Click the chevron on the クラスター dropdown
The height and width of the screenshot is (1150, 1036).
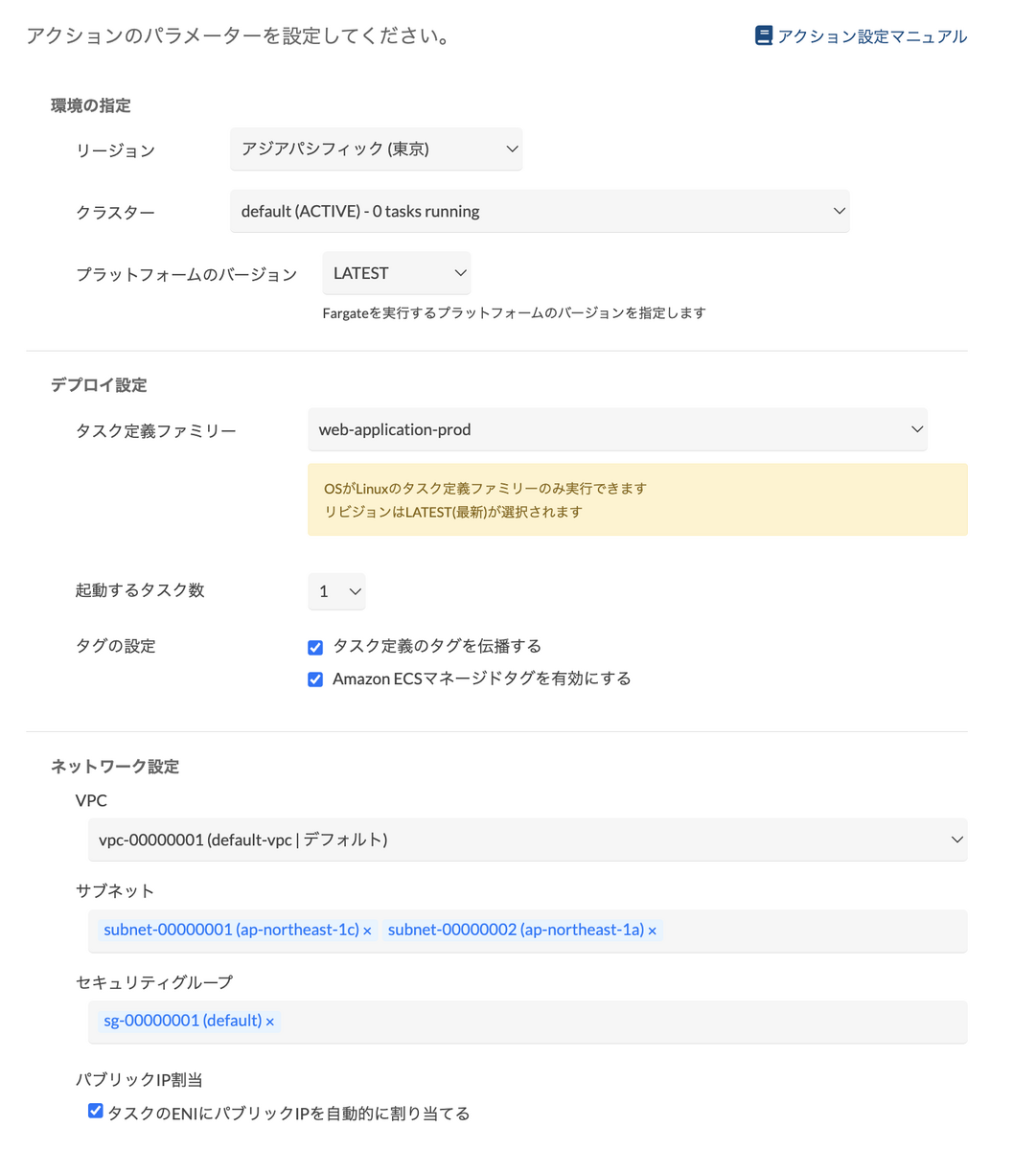[x=839, y=211]
